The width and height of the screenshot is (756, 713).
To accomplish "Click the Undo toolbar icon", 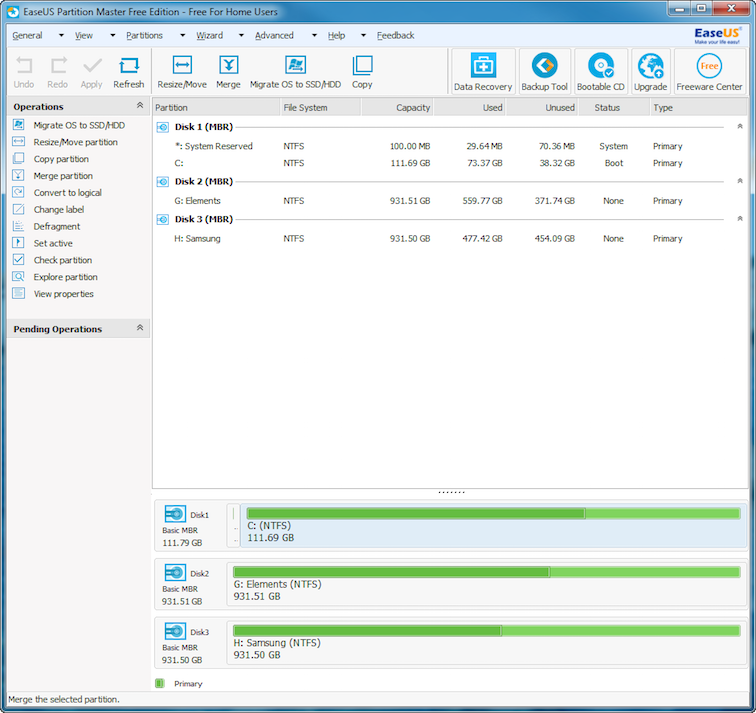I will (x=24, y=73).
